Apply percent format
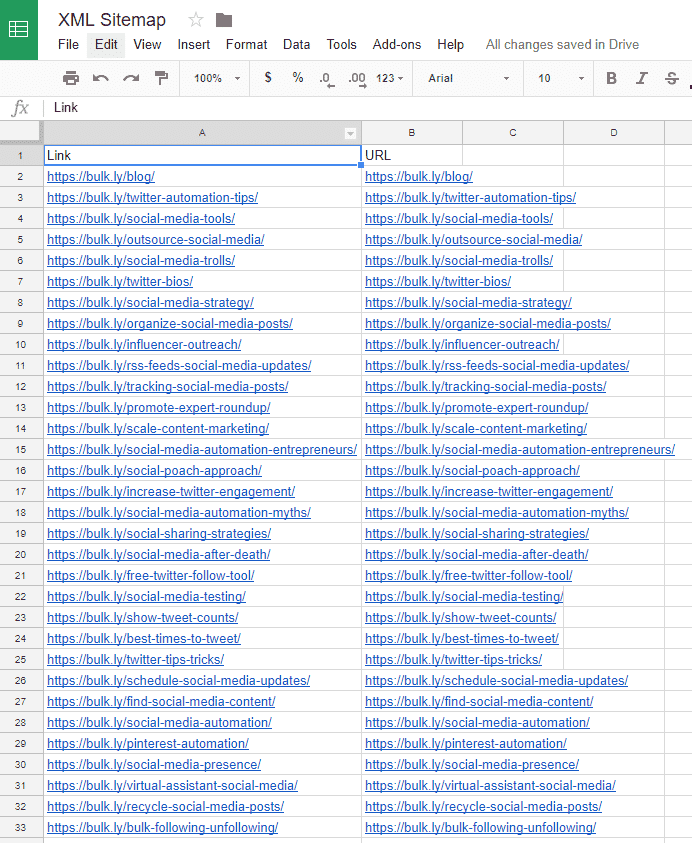 click(298, 78)
